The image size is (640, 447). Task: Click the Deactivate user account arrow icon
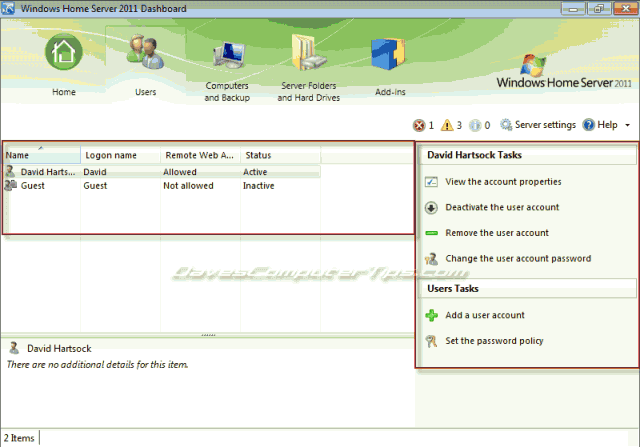(431, 207)
